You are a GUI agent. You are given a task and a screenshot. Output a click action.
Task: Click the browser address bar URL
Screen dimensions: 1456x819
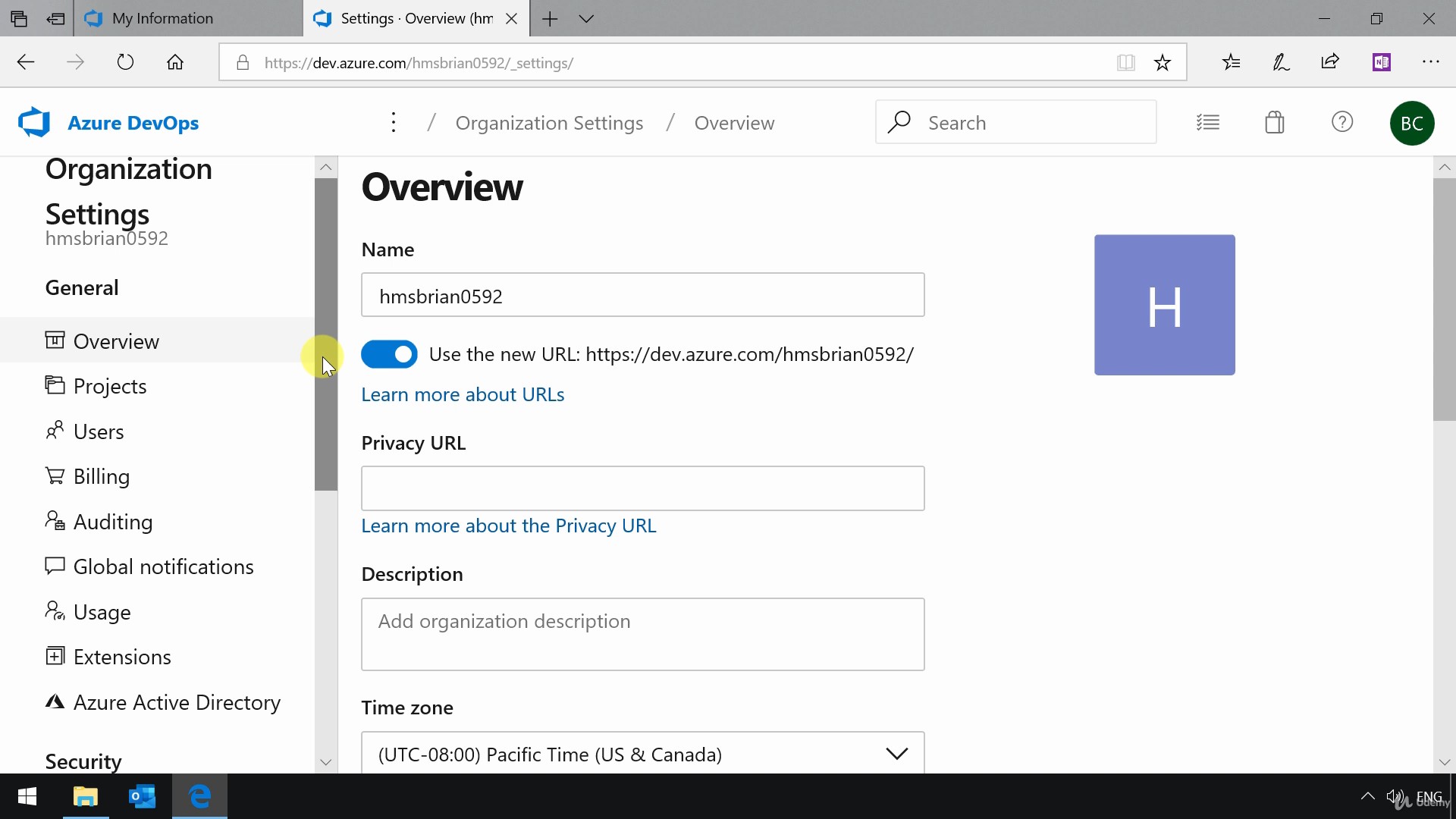click(x=419, y=63)
